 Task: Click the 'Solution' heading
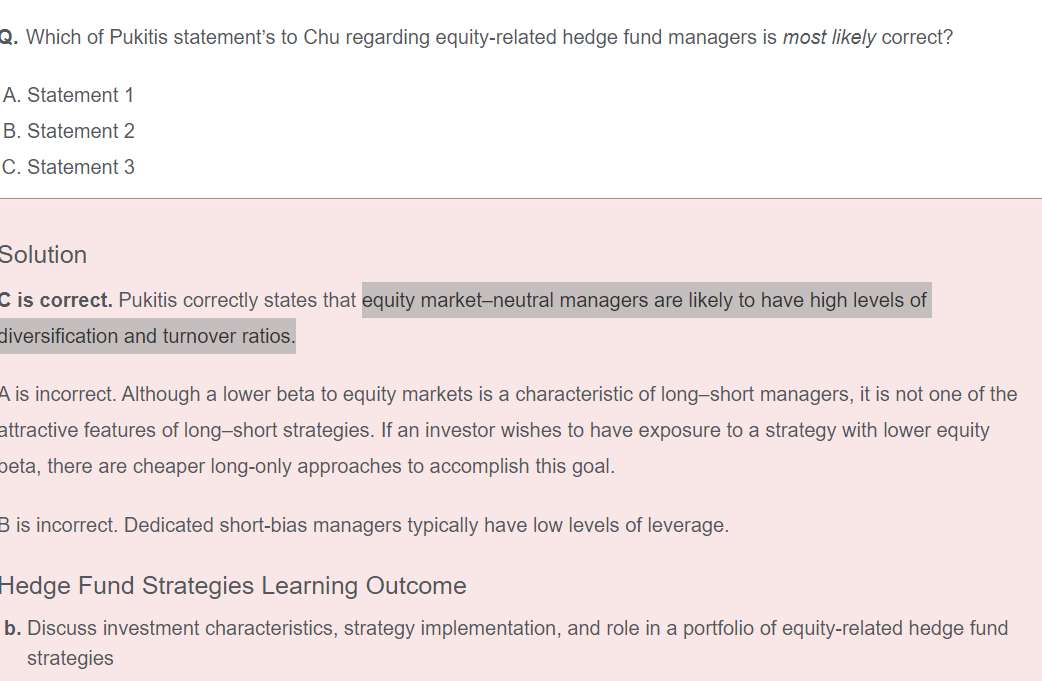click(x=43, y=255)
